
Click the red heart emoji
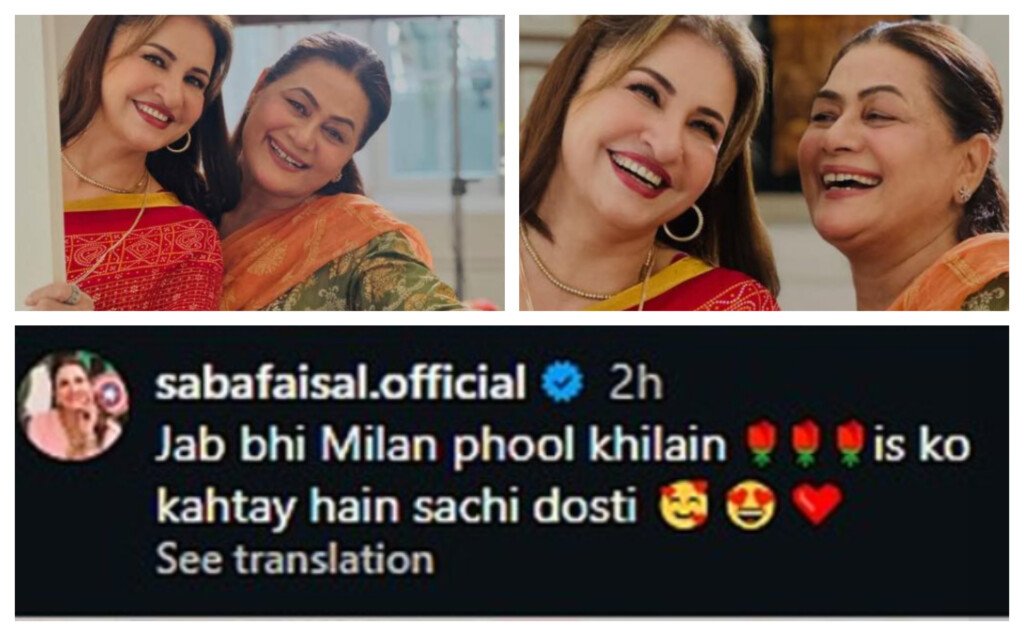tap(816, 504)
